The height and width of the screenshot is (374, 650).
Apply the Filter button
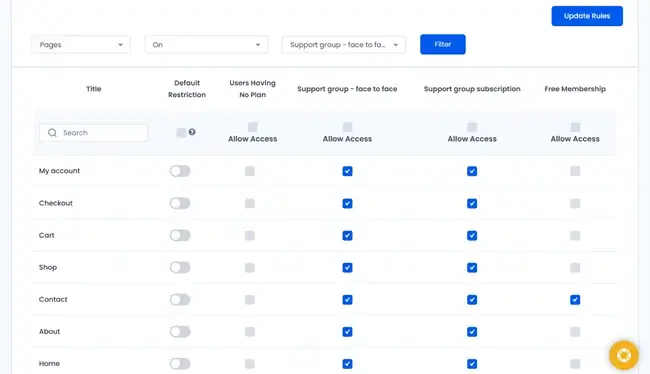[443, 44]
